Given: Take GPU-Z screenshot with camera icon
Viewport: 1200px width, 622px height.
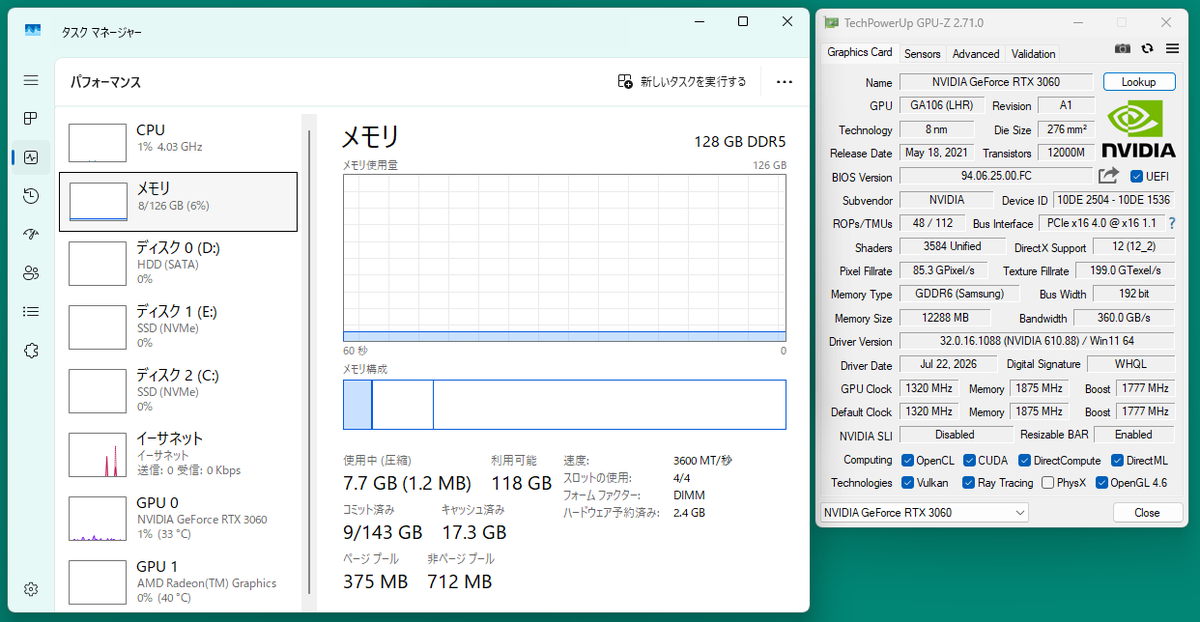Looking at the screenshot, I should pyautogui.click(x=1123, y=49).
